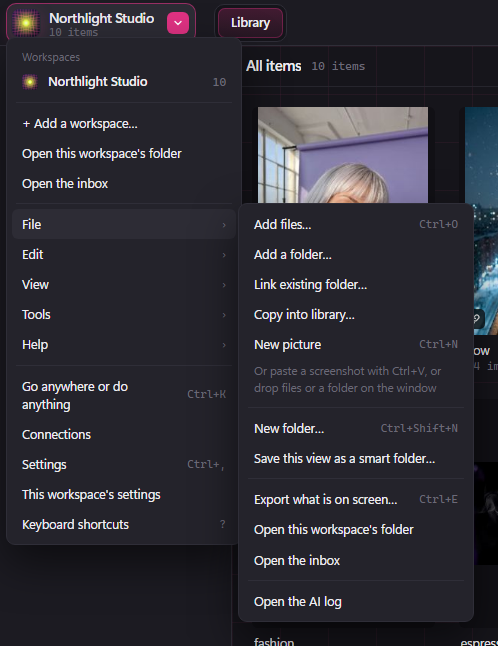Open the inbox in File submenu
The image size is (498, 646).
pos(356,561)
